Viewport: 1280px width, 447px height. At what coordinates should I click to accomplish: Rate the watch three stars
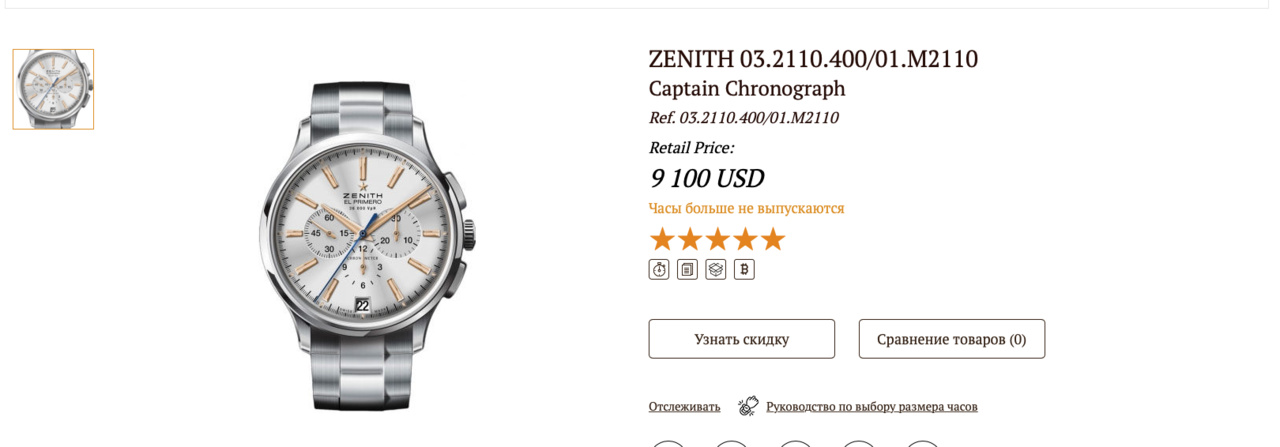[718, 240]
